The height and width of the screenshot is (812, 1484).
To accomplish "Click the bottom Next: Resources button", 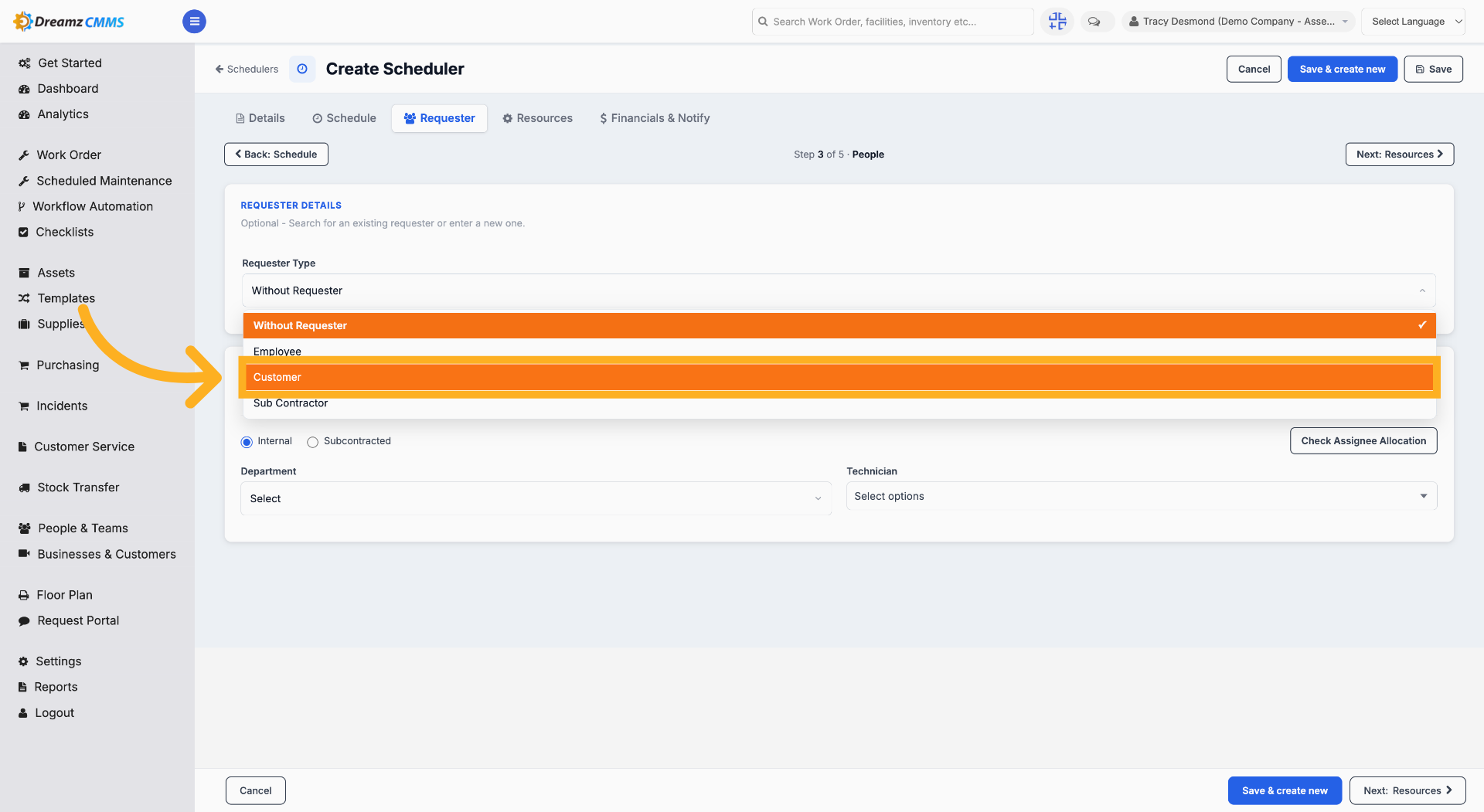I will coord(1407,790).
